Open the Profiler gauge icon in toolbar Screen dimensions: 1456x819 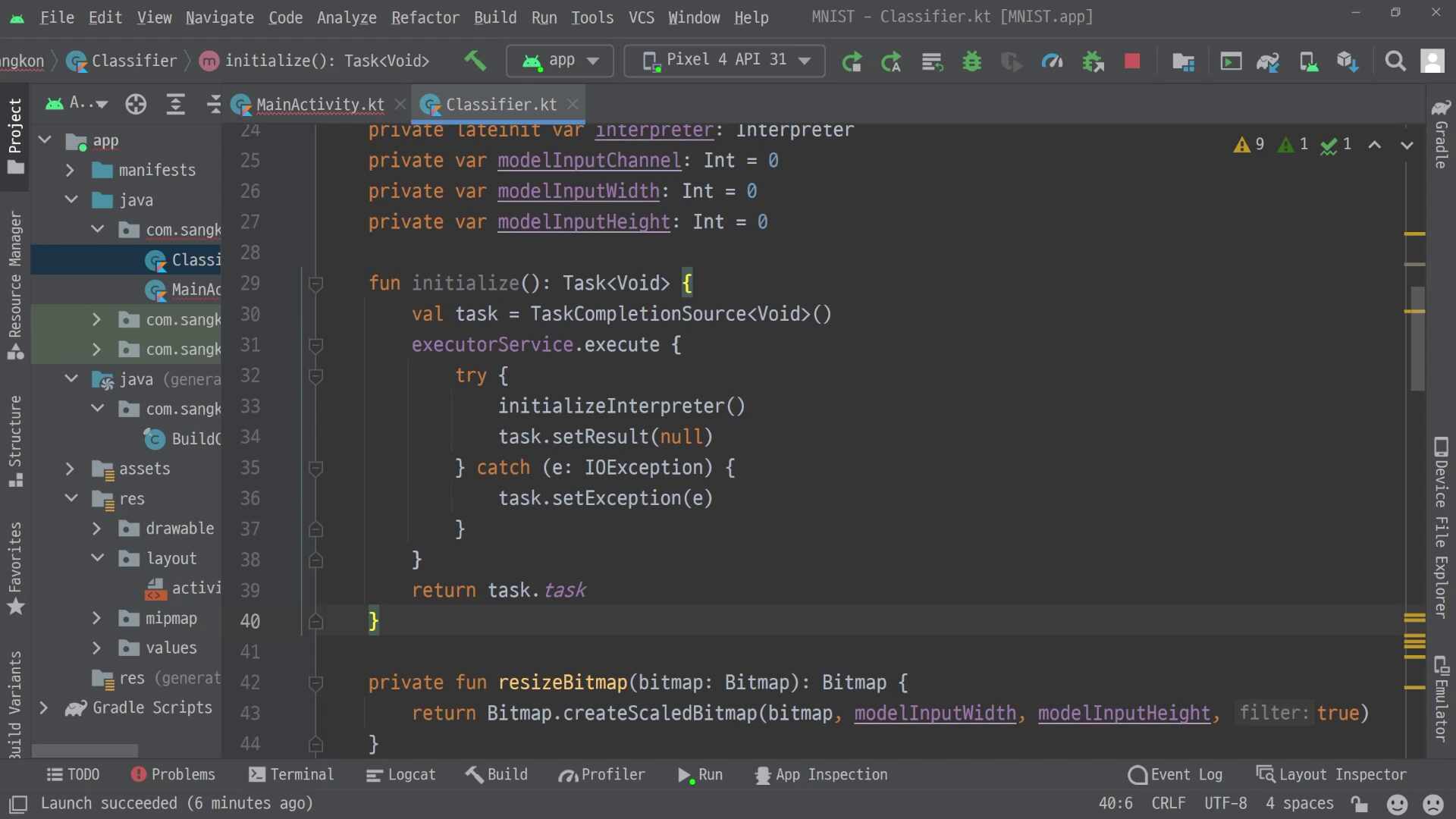click(1051, 61)
